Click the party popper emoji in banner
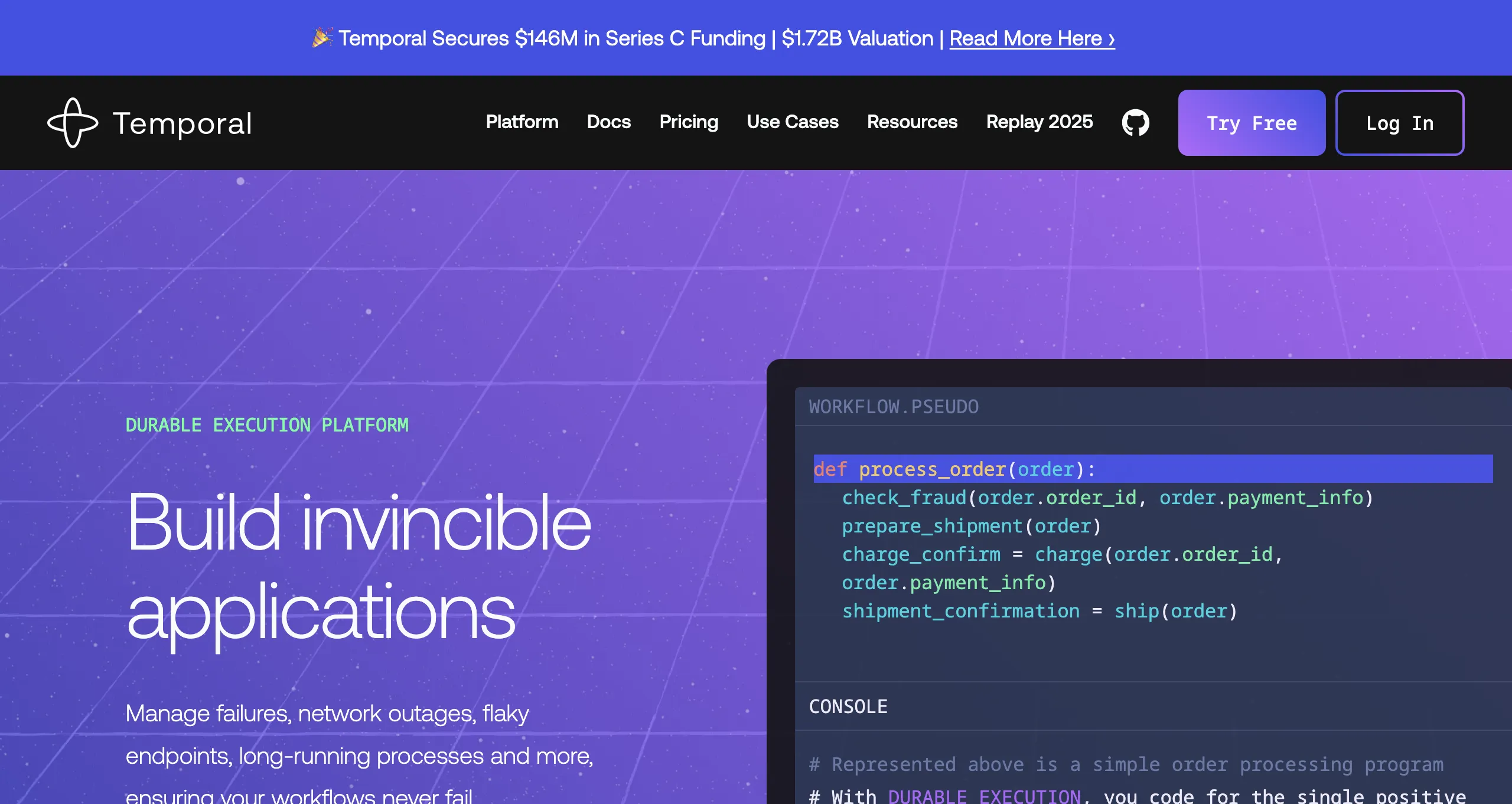 coord(322,38)
